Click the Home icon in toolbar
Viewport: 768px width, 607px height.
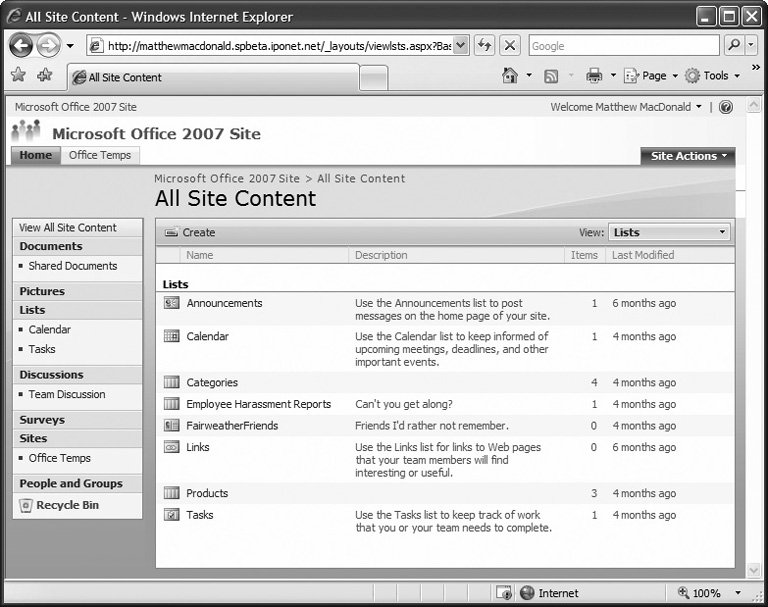point(510,76)
